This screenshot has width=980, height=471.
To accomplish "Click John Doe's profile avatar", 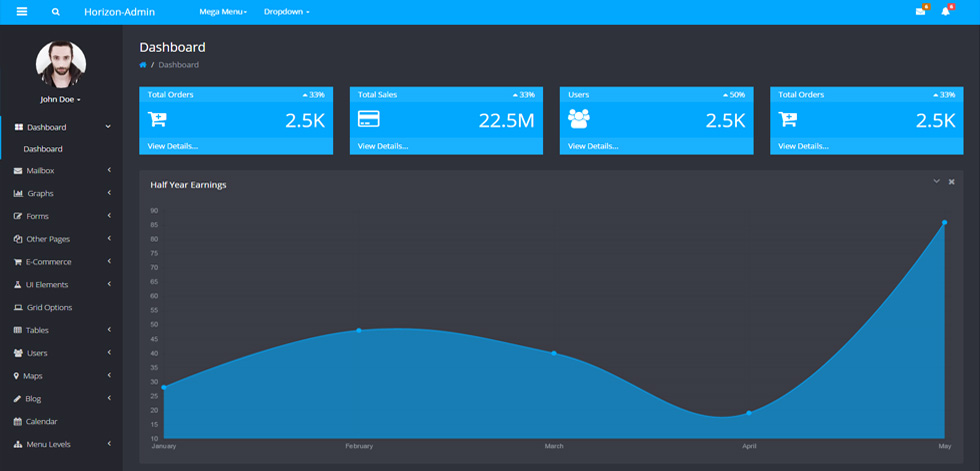I will tap(61, 65).
